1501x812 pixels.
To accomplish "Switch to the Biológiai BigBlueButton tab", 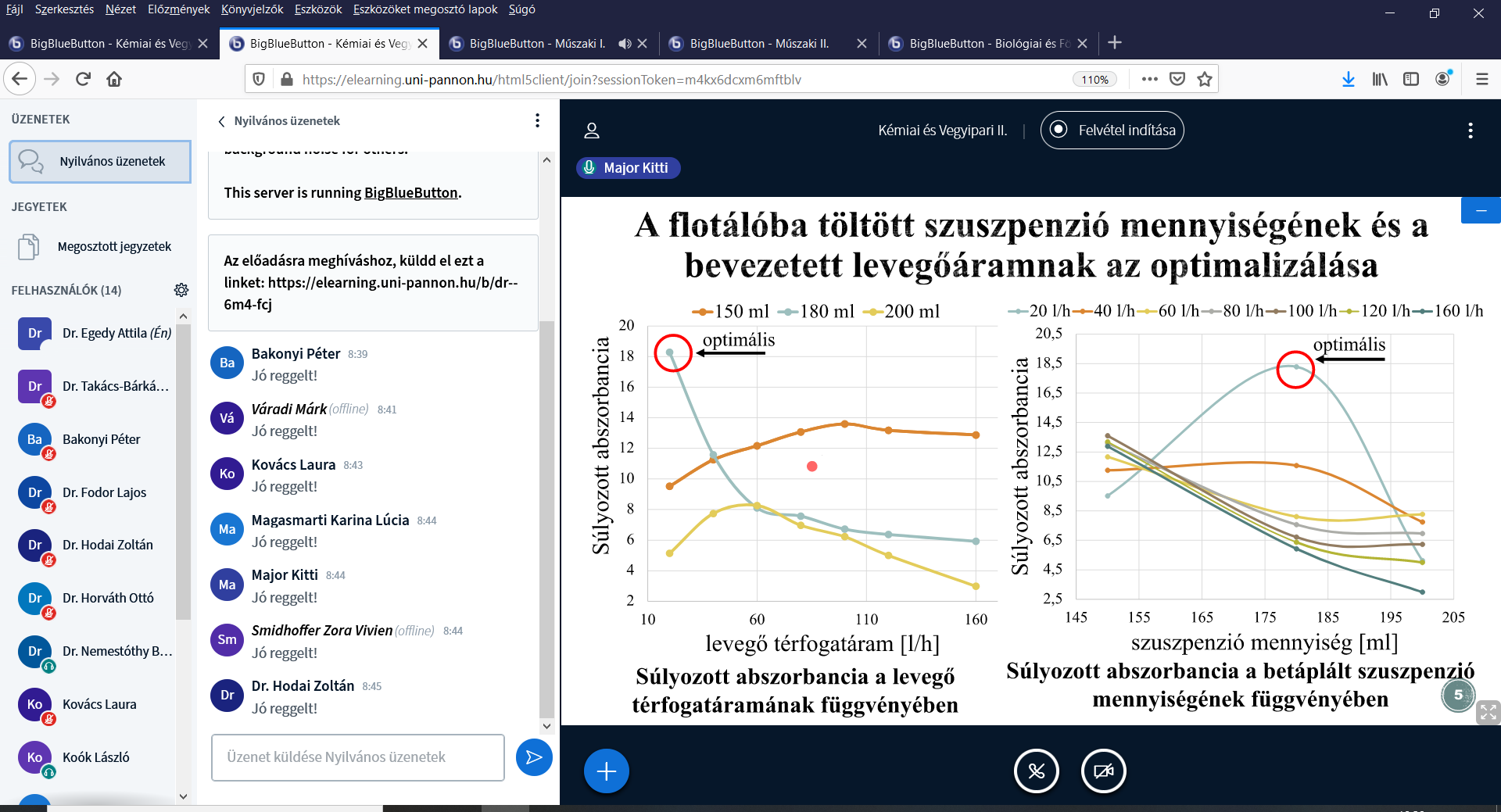I will (988, 44).
